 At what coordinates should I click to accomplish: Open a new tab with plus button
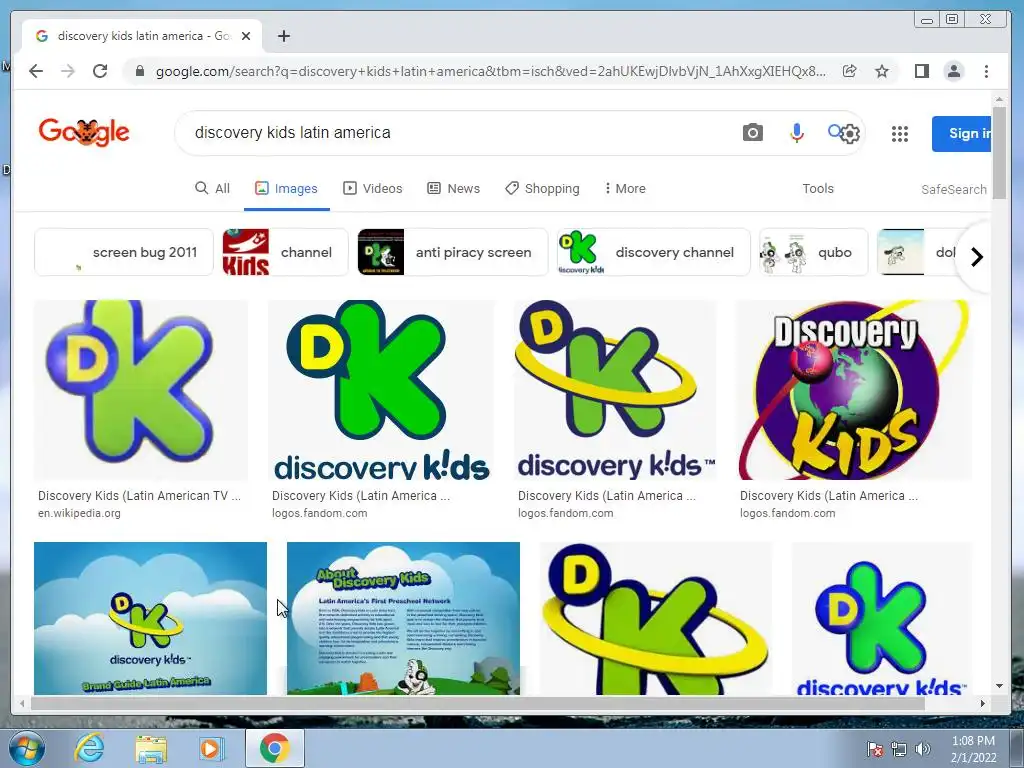point(283,37)
